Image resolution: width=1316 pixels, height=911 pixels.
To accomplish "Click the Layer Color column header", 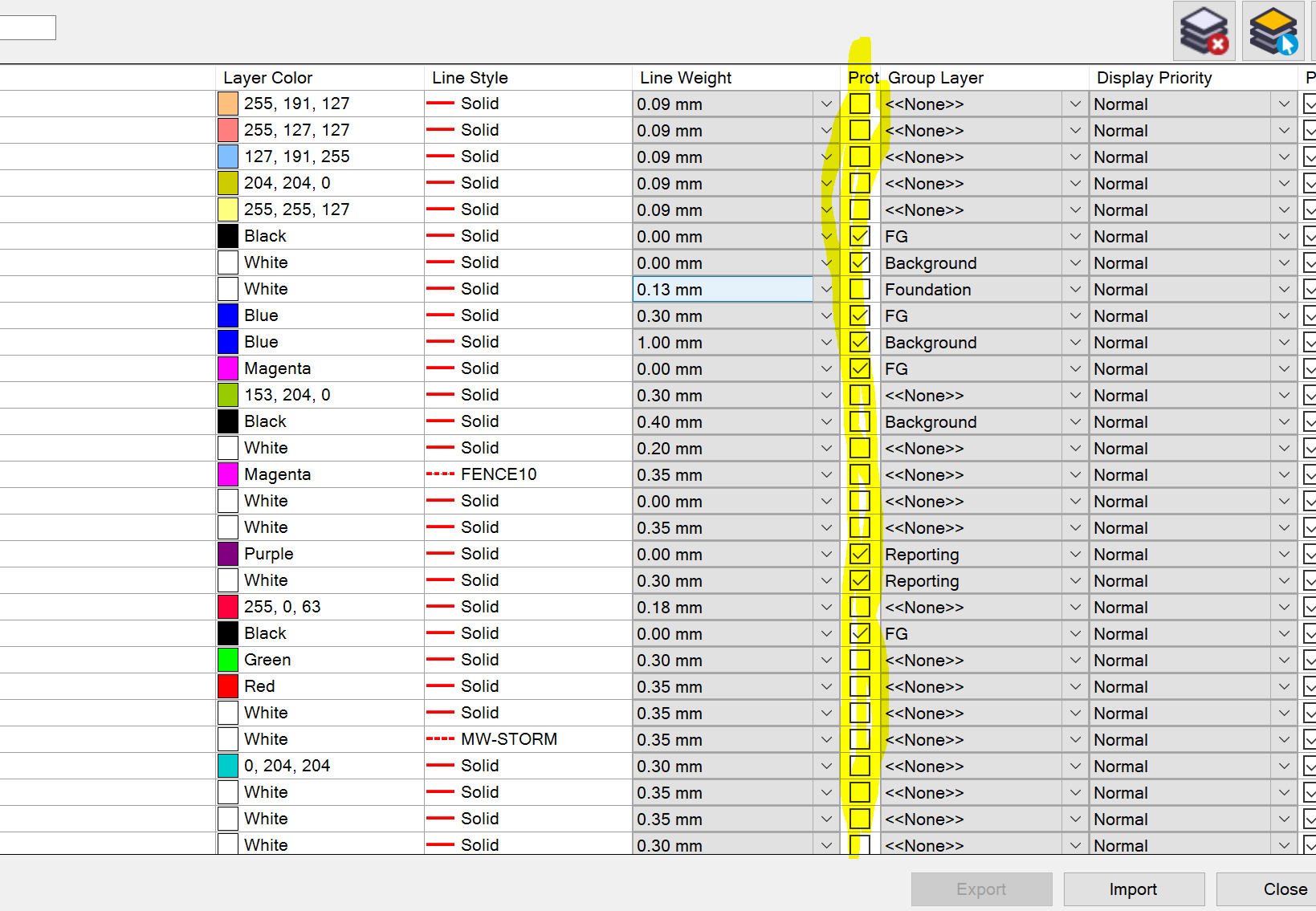I will tap(268, 78).
